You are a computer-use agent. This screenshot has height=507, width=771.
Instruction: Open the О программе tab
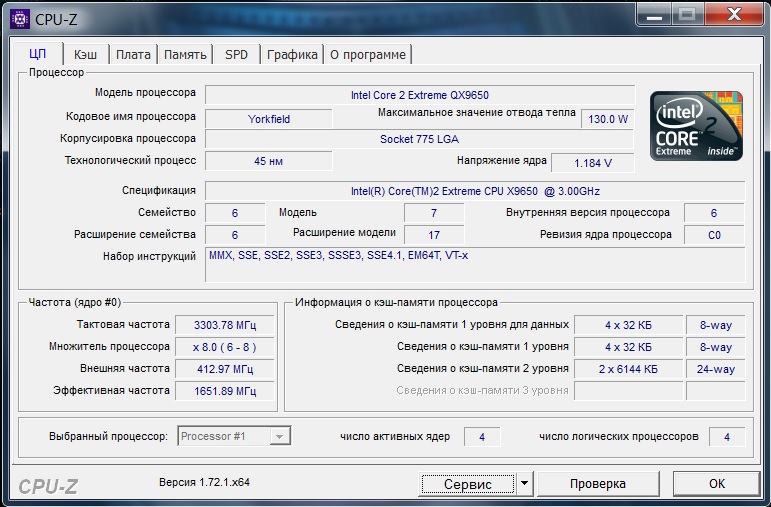(368, 55)
